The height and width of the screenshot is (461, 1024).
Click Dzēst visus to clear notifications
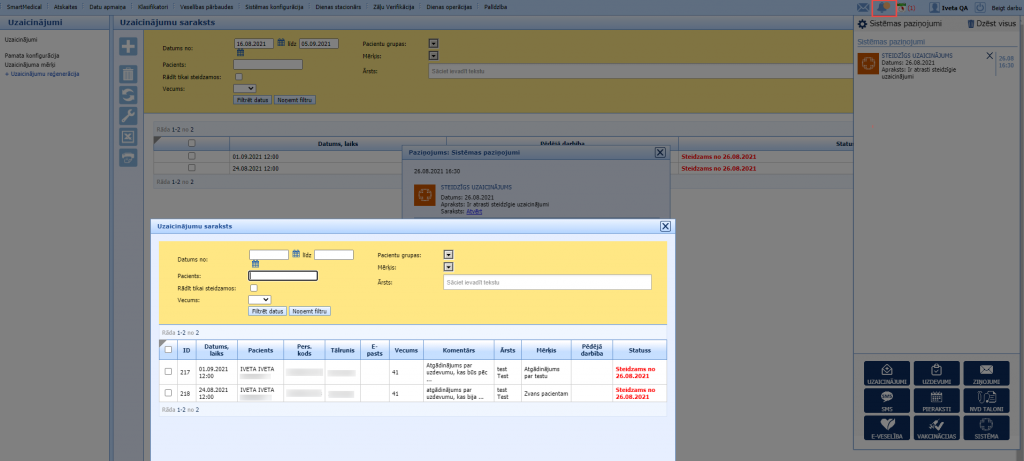pos(991,22)
